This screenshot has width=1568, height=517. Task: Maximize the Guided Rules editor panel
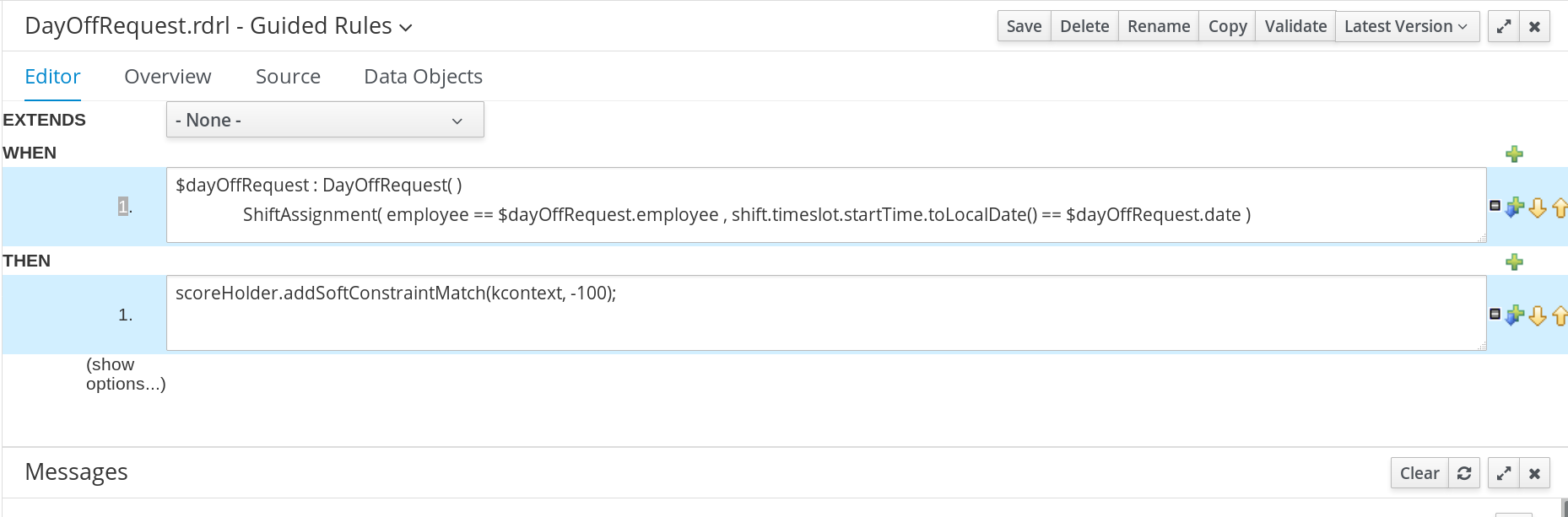[x=1503, y=26]
